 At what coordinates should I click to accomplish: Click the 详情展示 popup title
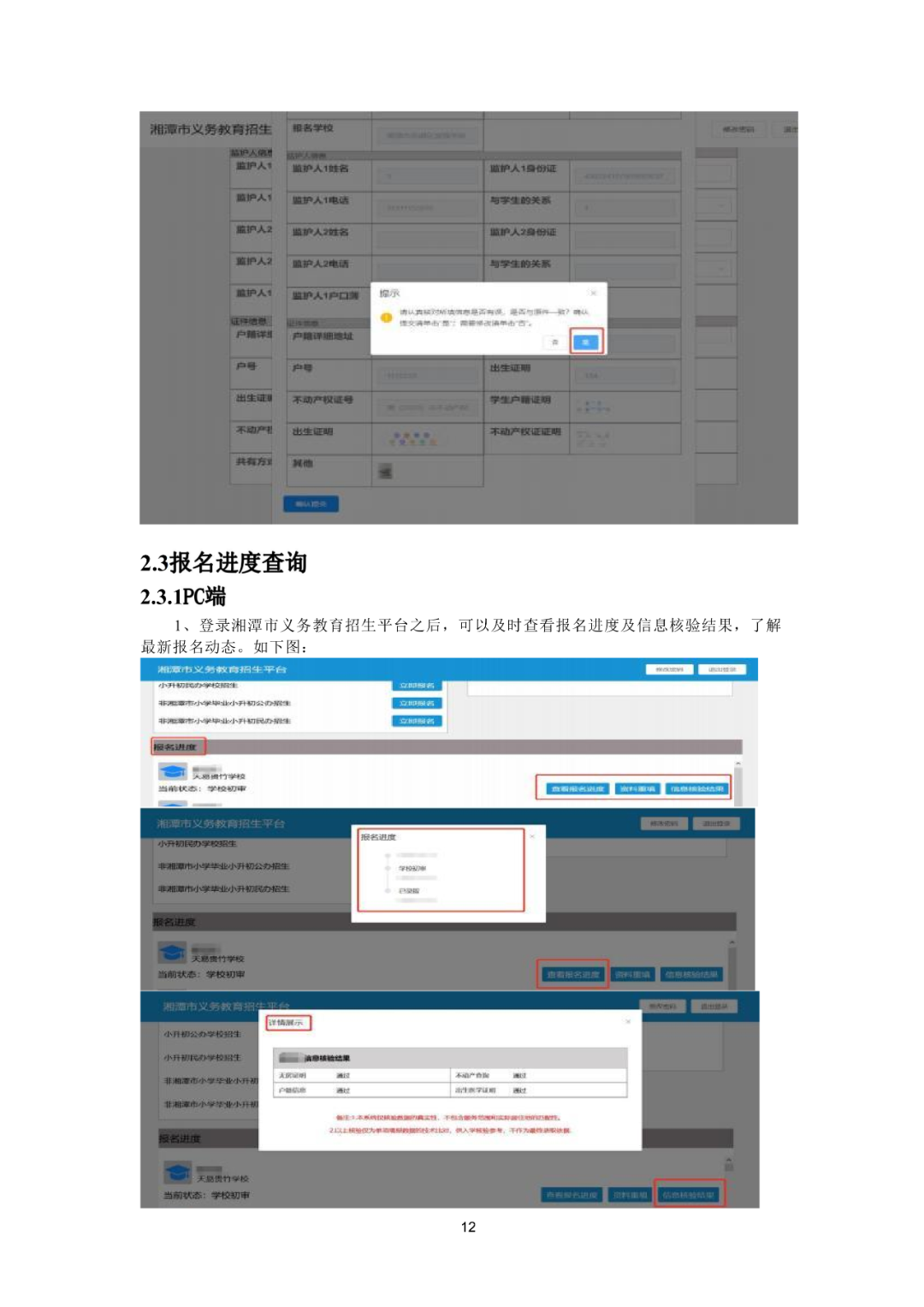click(287, 1023)
